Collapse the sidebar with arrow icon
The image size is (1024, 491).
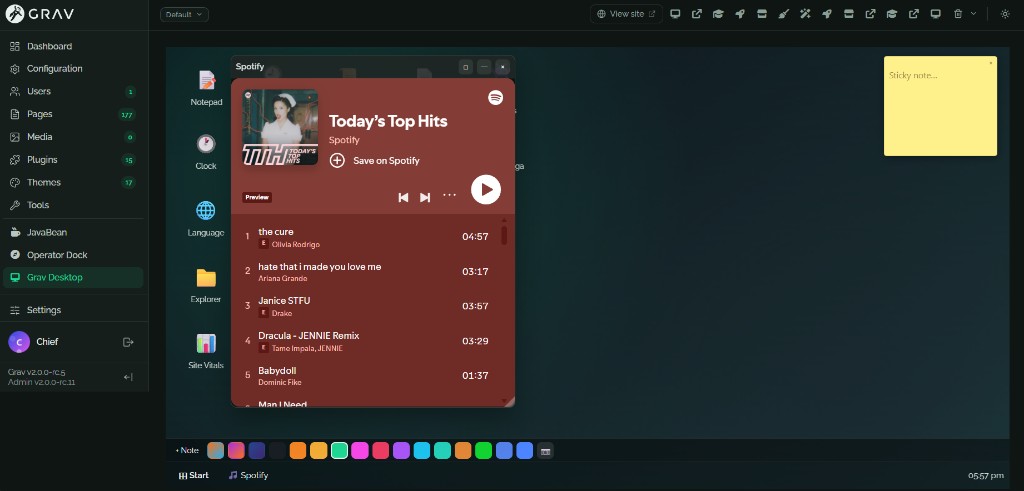128,377
